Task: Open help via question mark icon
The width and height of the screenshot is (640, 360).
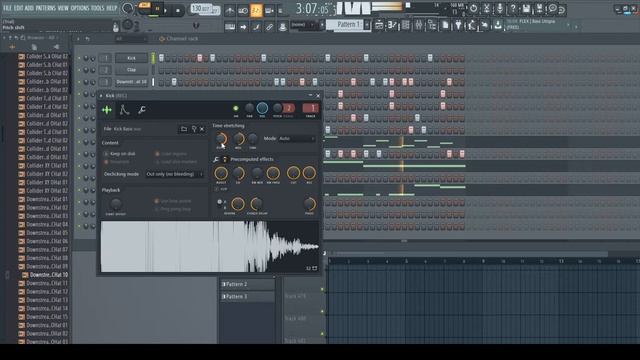Action: coord(513,9)
